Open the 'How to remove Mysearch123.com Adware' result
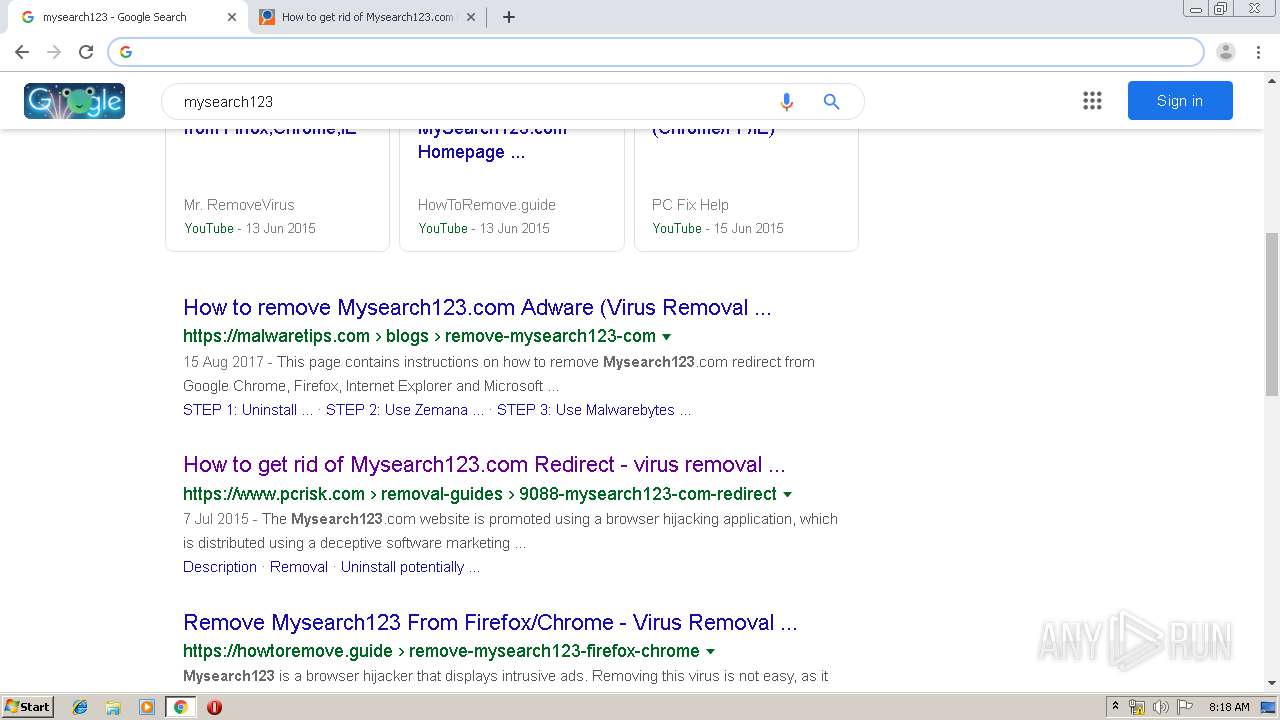This screenshot has height=720, width=1280. [477, 307]
